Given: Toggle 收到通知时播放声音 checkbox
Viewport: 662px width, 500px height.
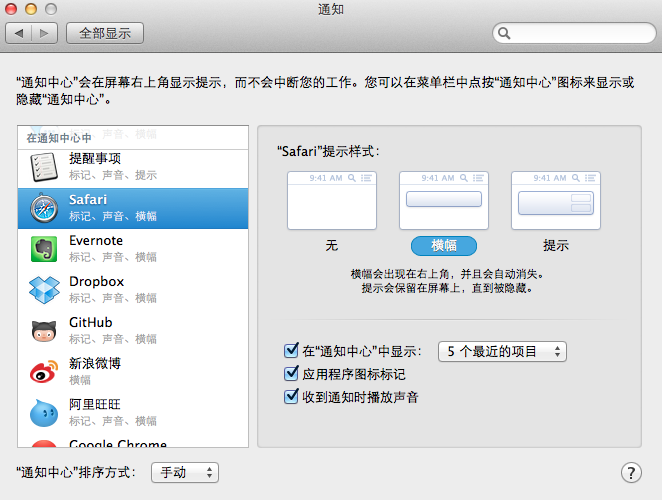Looking at the screenshot, I should click(x=291, y=397).
